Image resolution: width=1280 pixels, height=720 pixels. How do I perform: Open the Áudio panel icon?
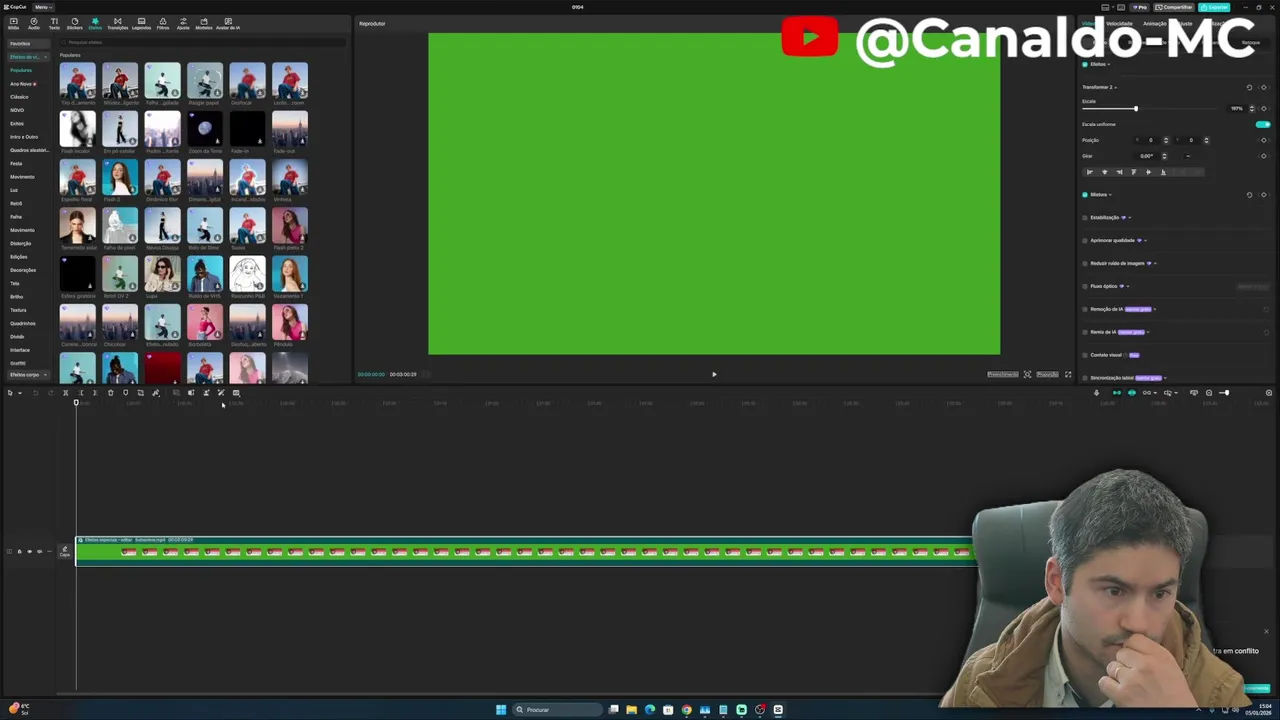coord(34,23)
